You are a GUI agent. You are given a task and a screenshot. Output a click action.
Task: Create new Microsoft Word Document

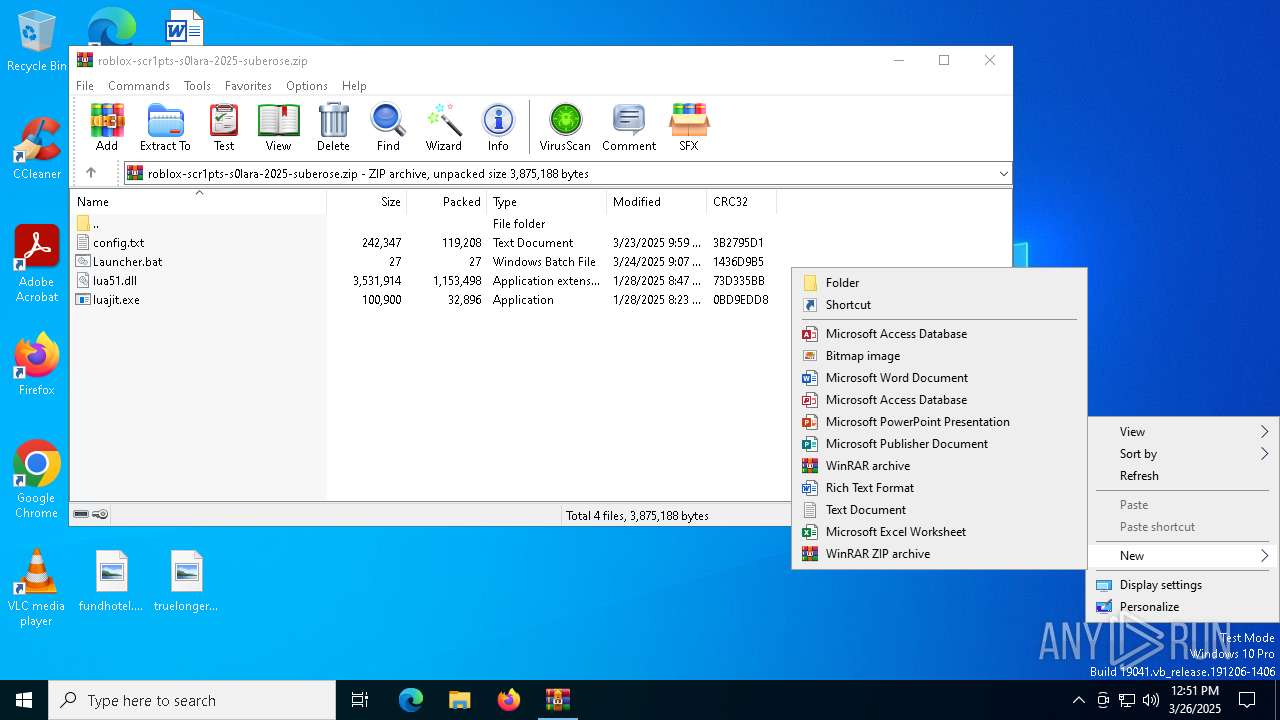(x=939, y=378)
